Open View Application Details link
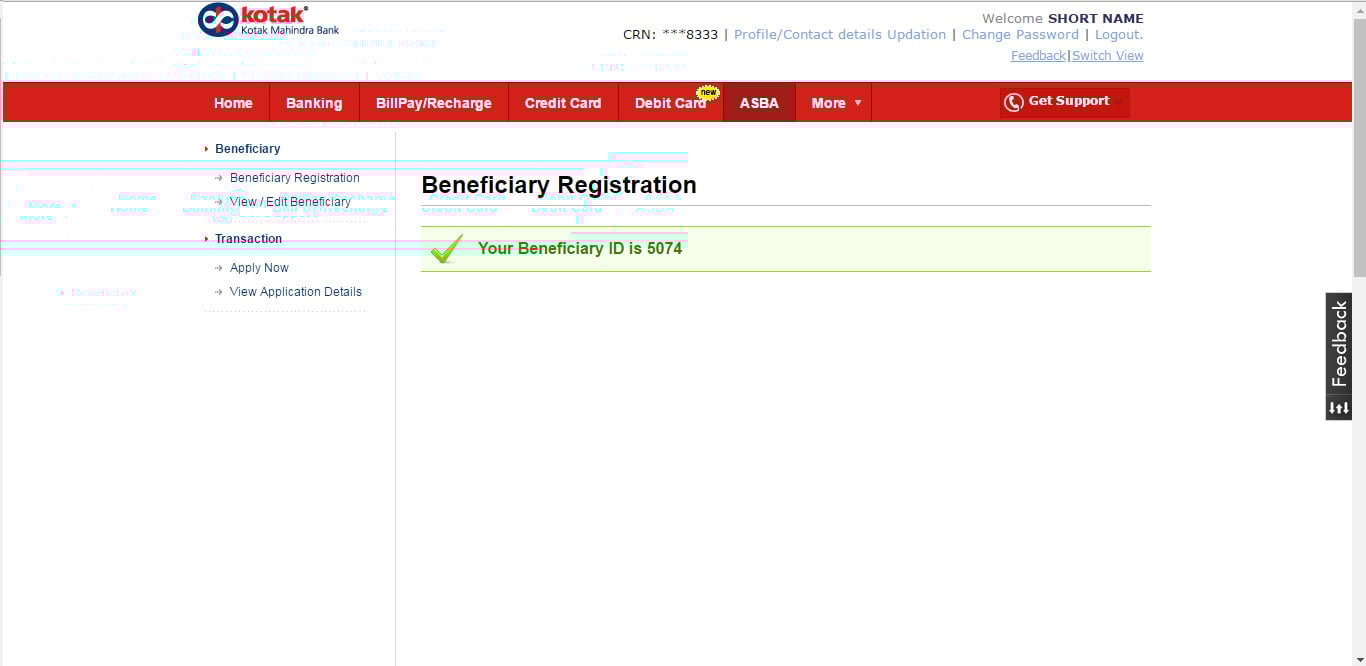 295,292
